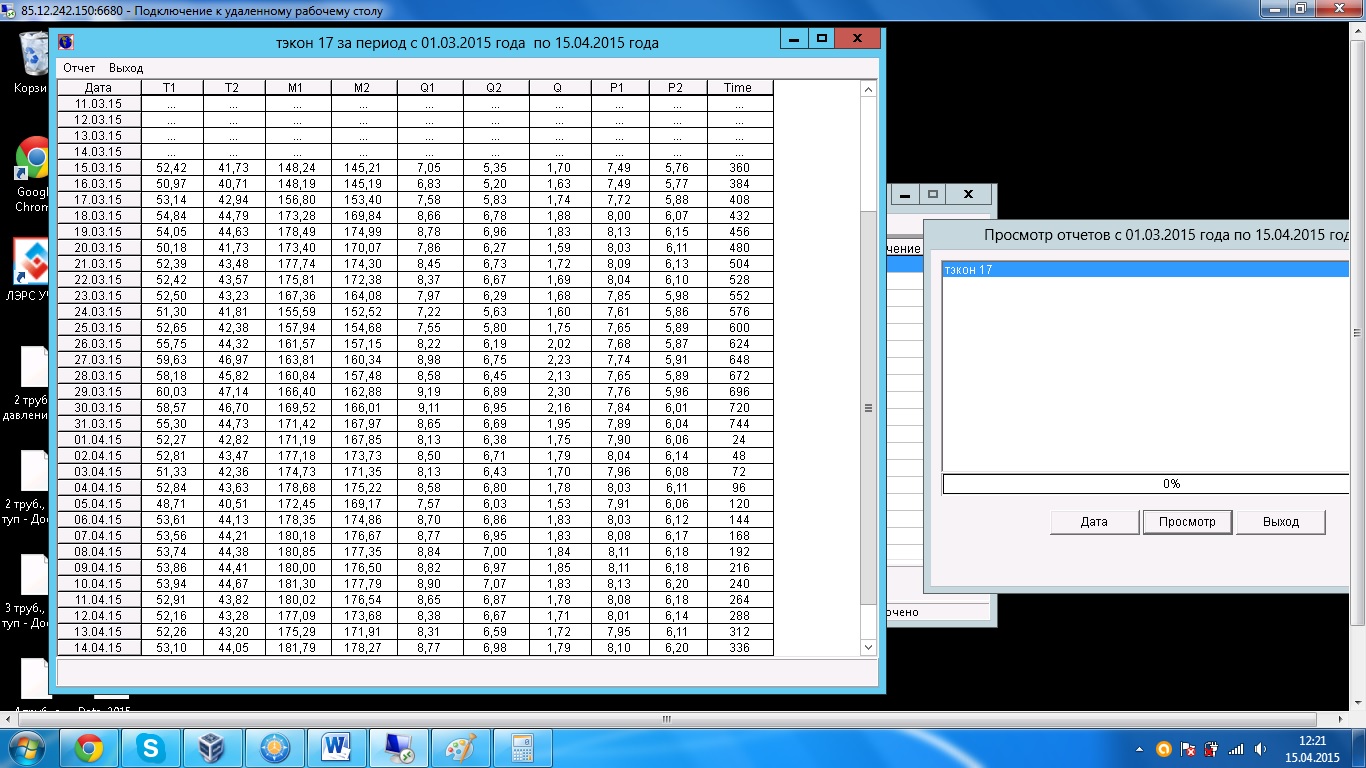Viewport: 1366px width, 768px height.
Task: Click the T1 column header
Action: click(x=171, y=88)
